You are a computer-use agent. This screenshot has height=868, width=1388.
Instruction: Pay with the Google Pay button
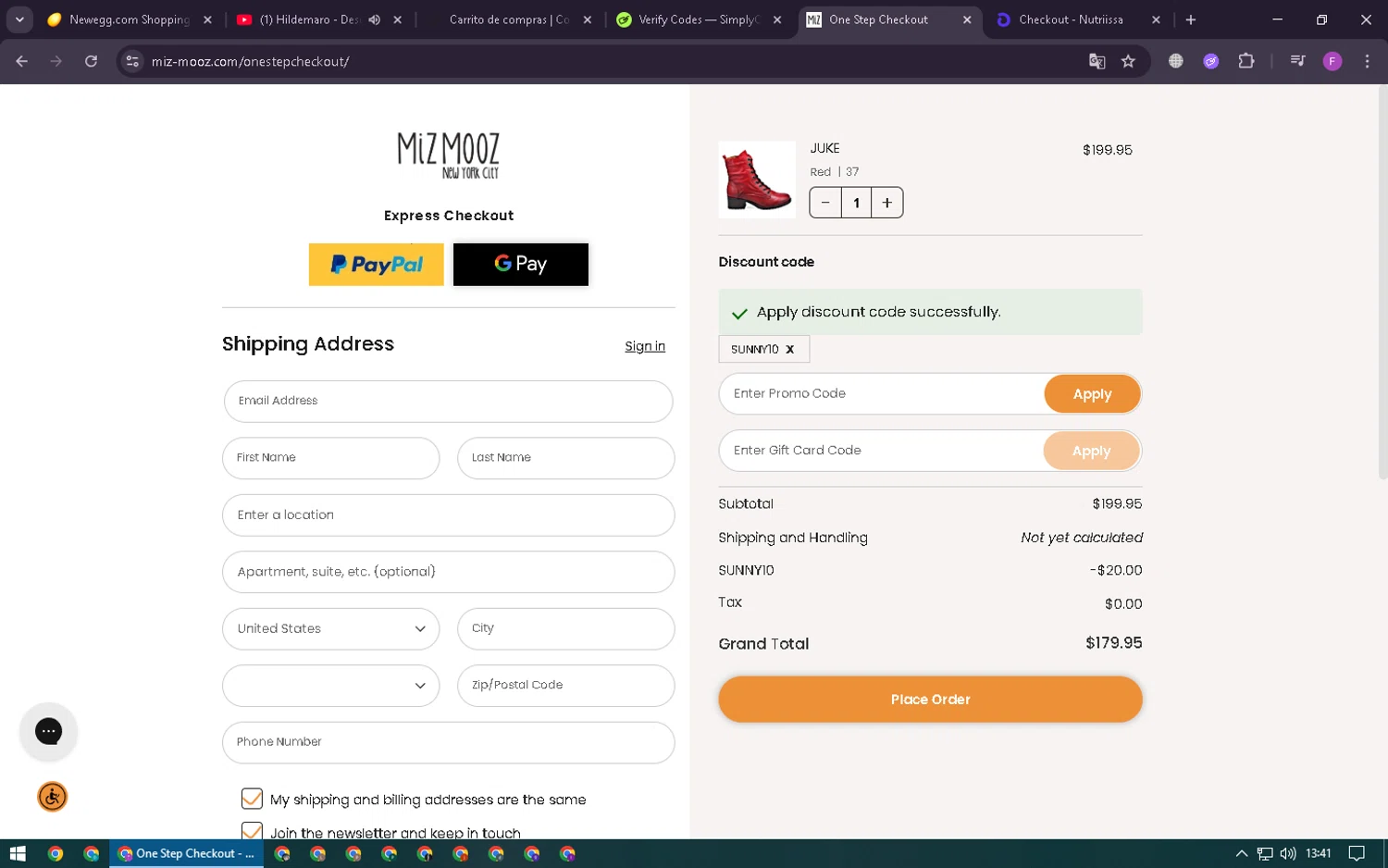pyautogui.click(x=521, y=265)
